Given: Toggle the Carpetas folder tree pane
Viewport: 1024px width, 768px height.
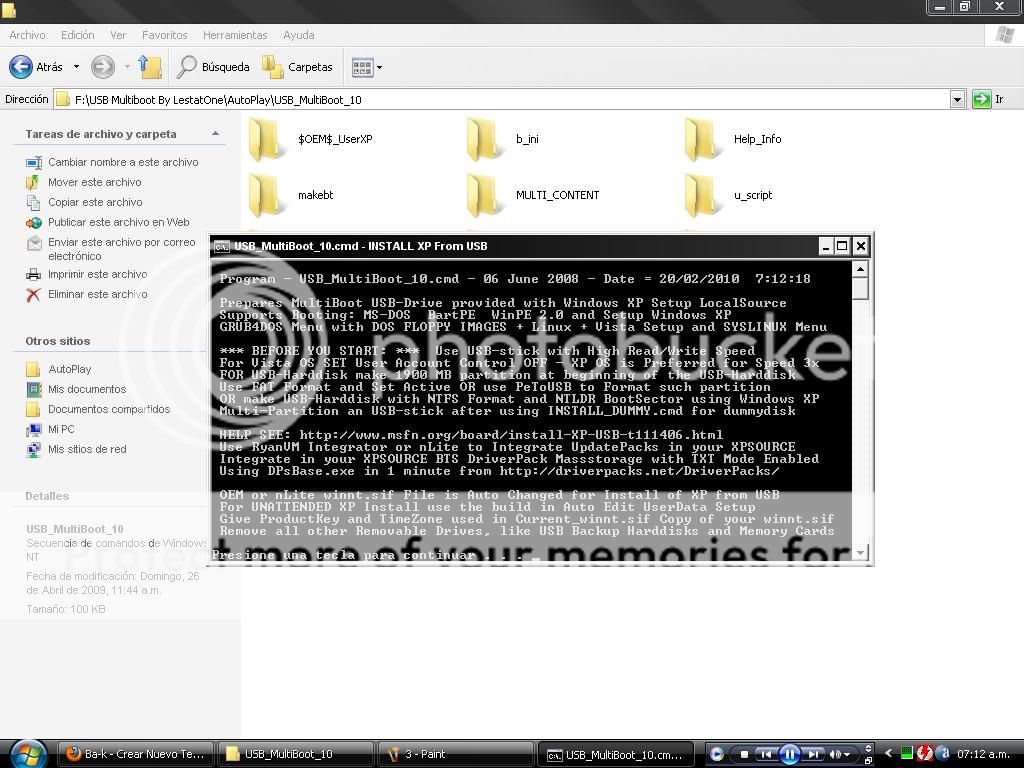Looking at the screenshot, I should click(x=297, y=67).
